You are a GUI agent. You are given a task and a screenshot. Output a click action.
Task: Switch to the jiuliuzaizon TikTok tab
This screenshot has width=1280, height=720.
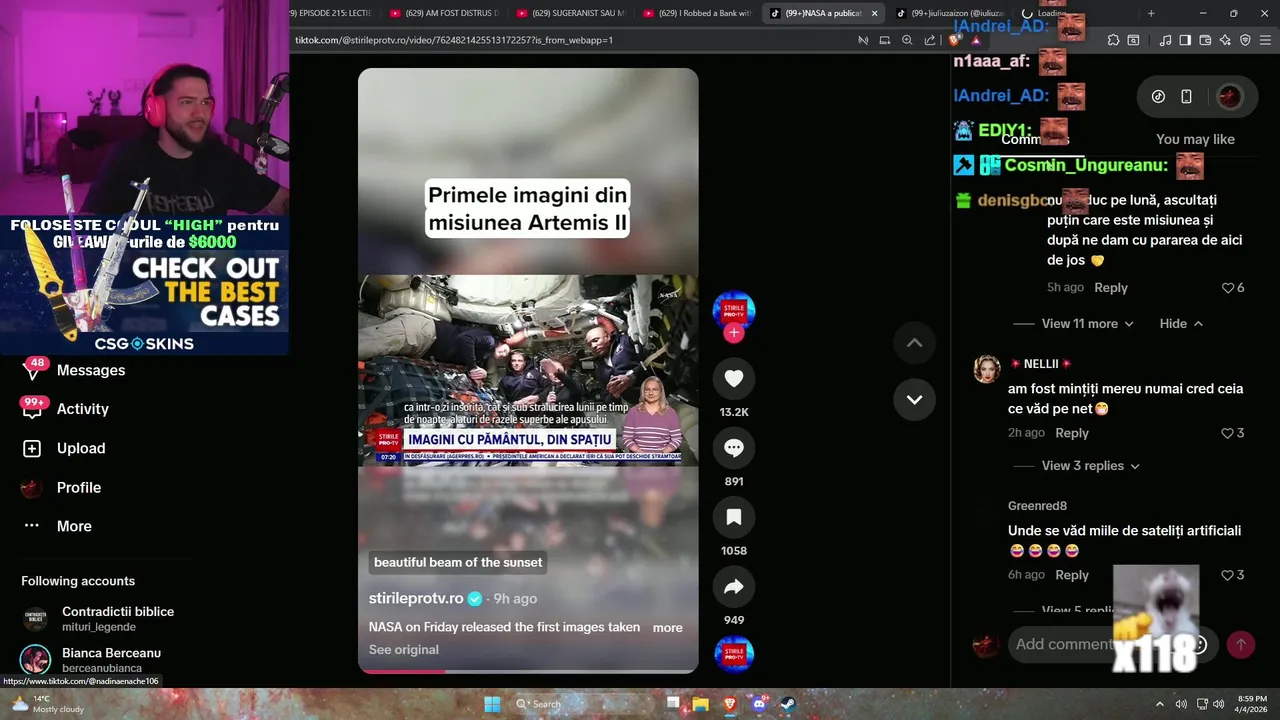click(x=950, y=13)
